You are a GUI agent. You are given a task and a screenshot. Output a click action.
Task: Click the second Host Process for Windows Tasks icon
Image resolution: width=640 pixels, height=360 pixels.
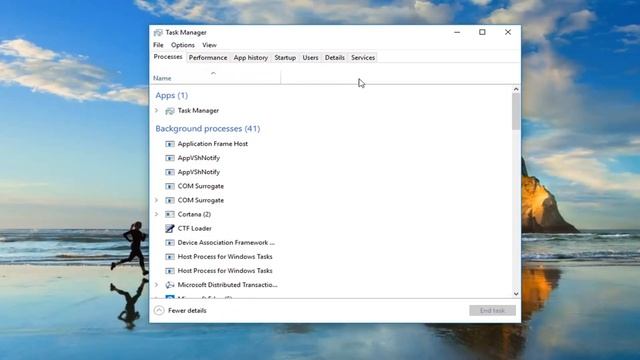click(x=170, y=271)
